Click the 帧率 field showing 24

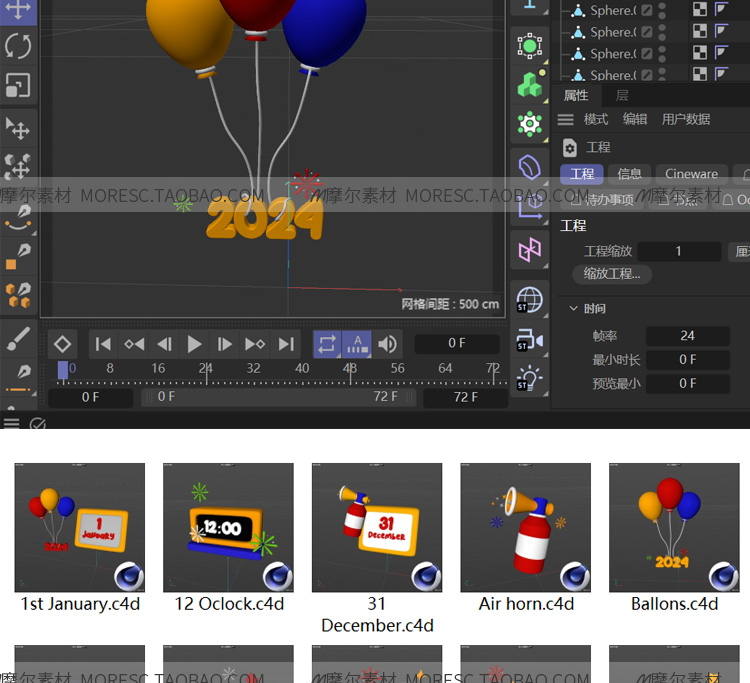click(687, 336)
